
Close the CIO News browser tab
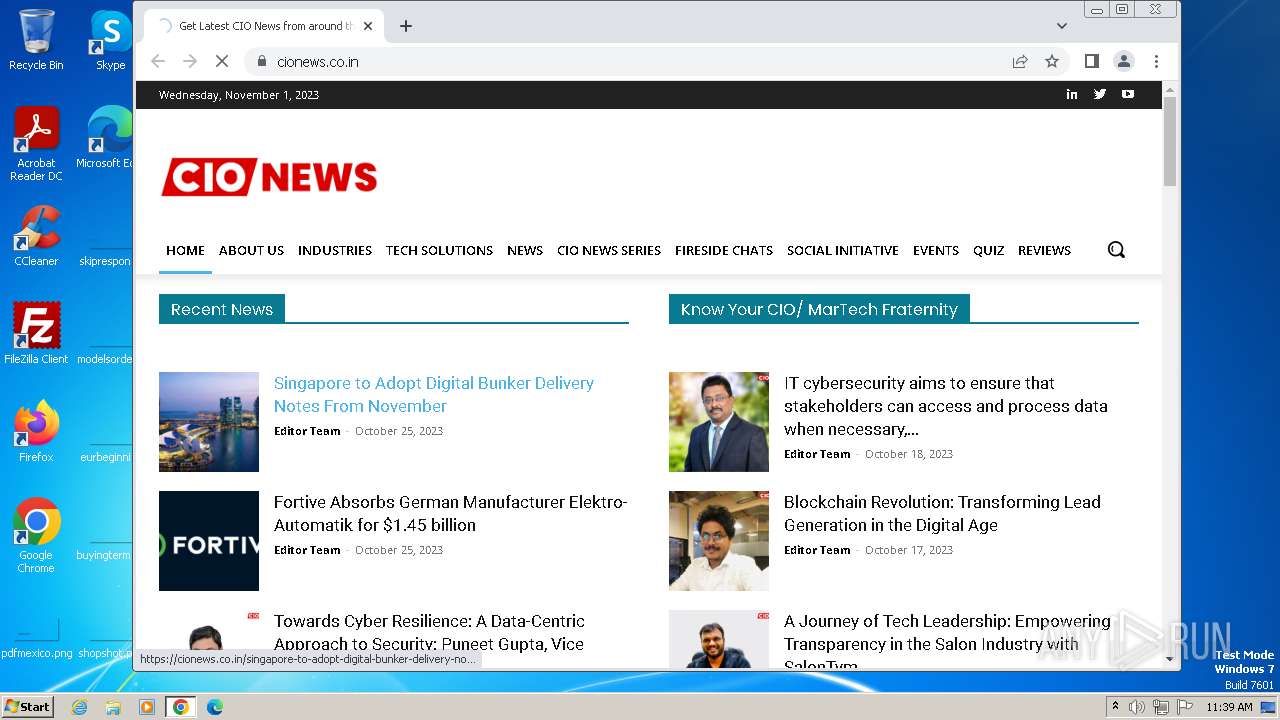(368, 26)
